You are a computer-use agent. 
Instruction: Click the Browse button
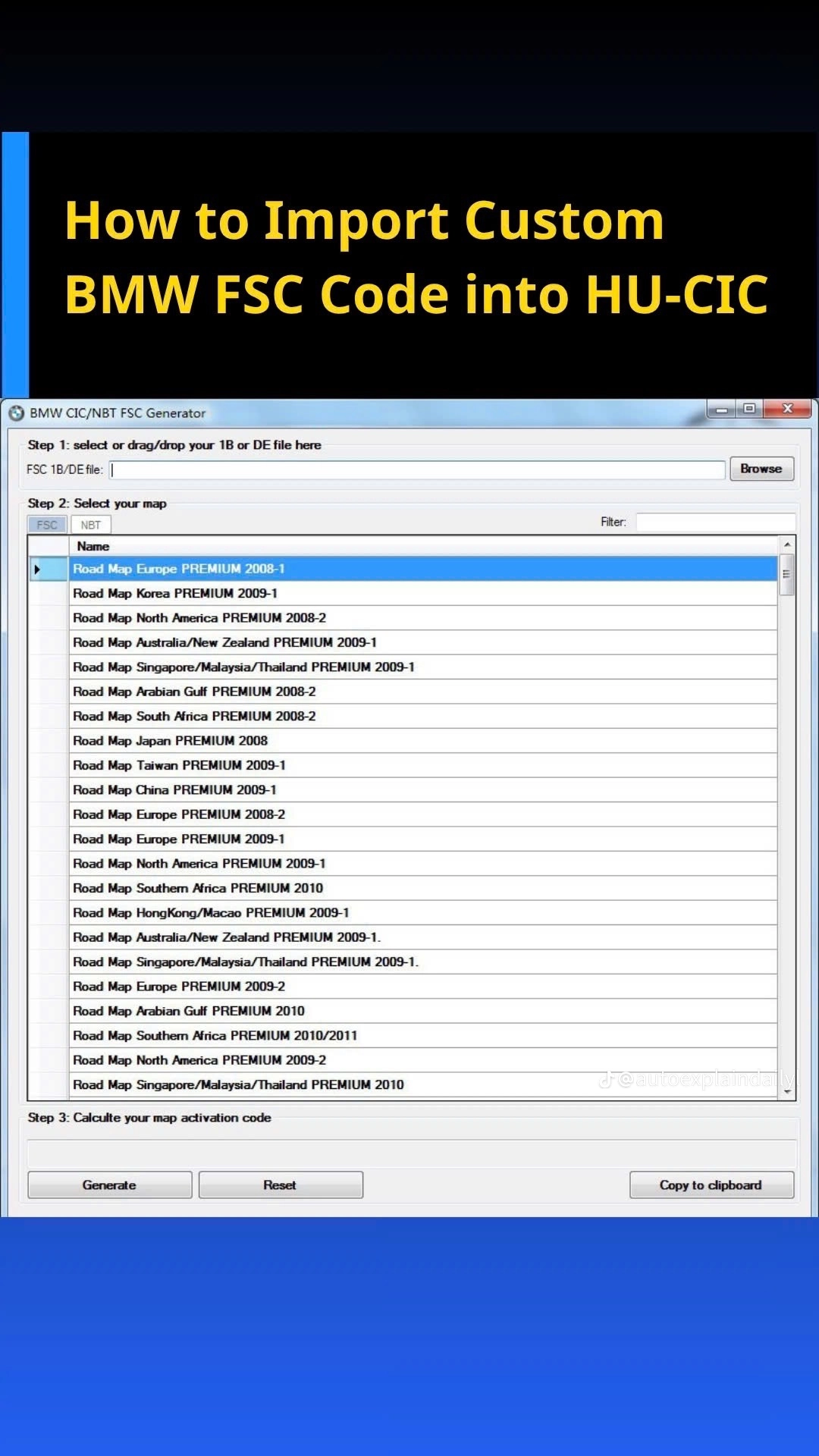[x=761, y=469]
